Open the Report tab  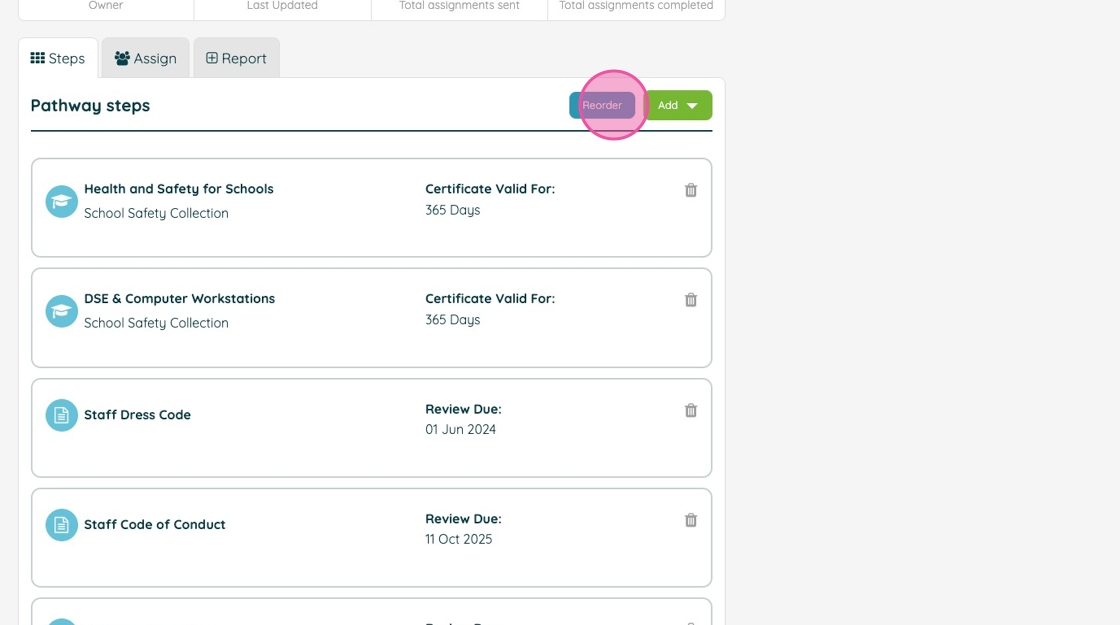click(x=236, y=58)
